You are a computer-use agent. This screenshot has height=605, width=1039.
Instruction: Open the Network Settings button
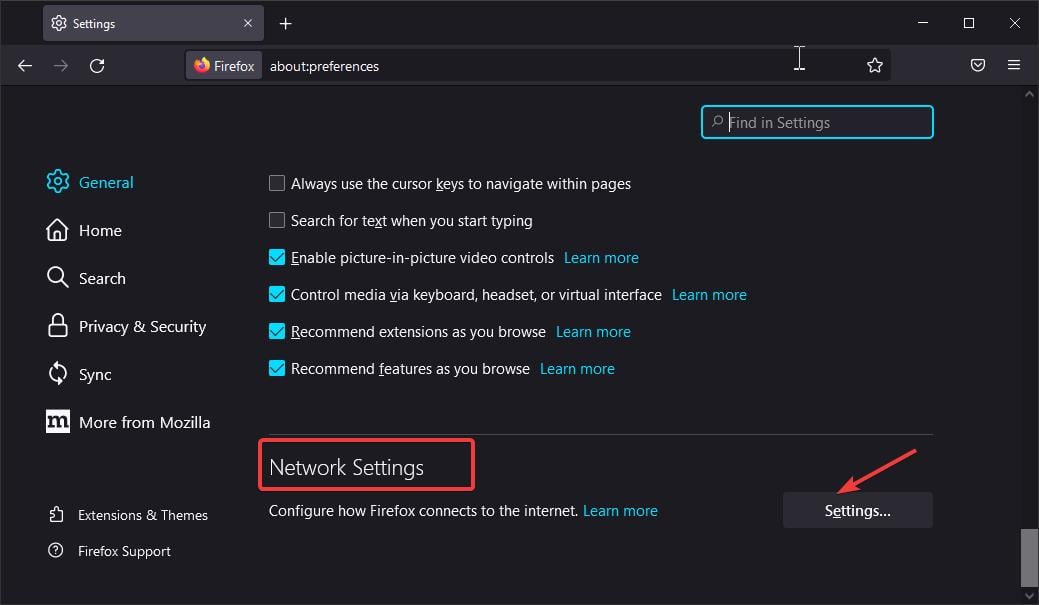857,510
